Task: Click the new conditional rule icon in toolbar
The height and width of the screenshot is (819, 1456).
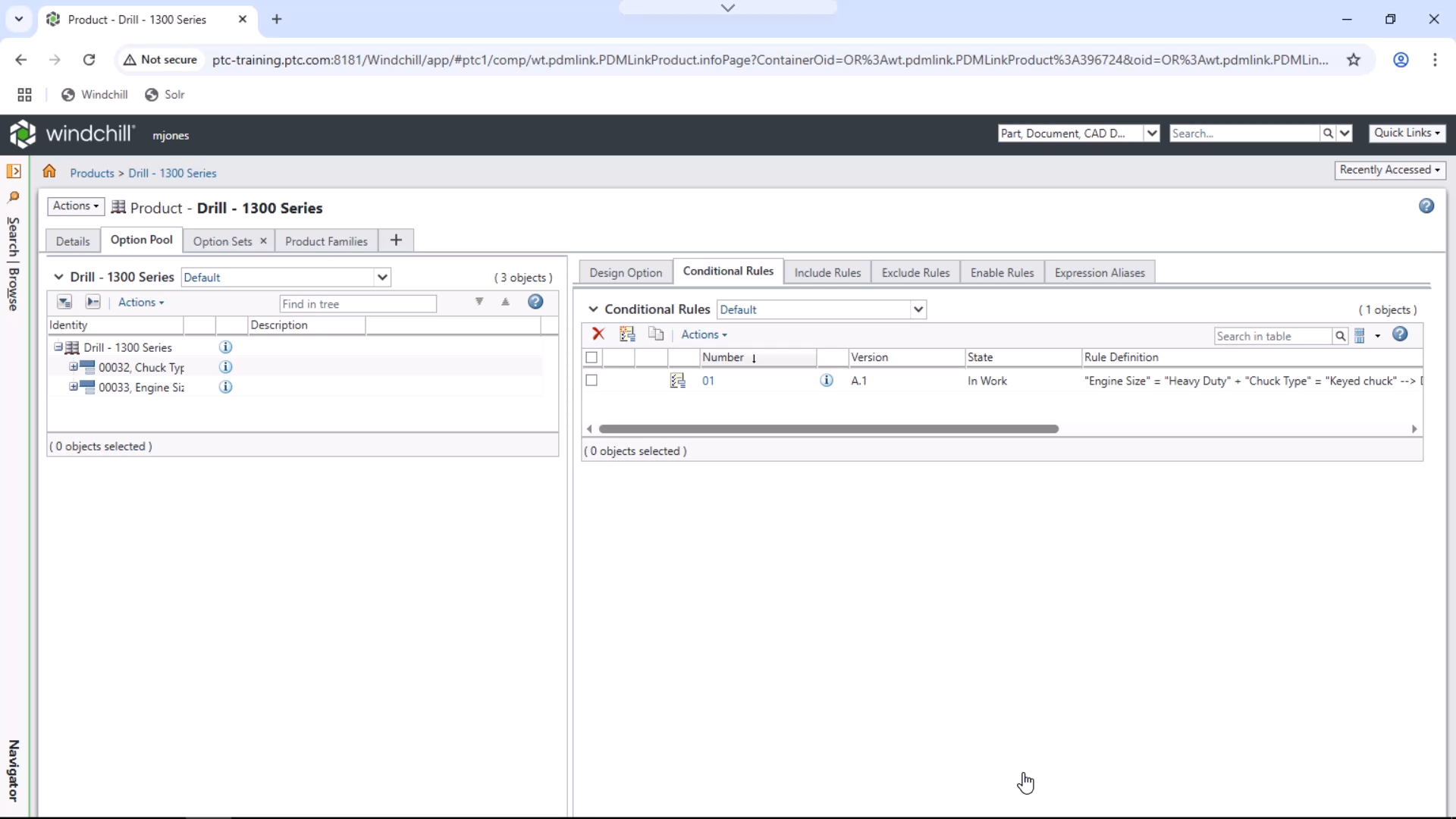Action: [627, 334]
